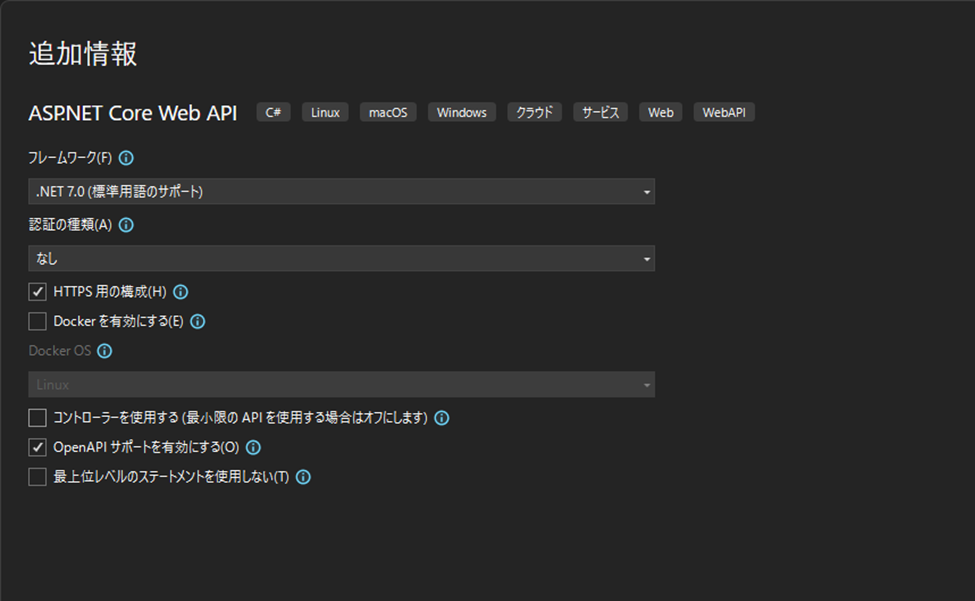Click the WebAPI tag
The image size is (975, 601).
[724, 112]
